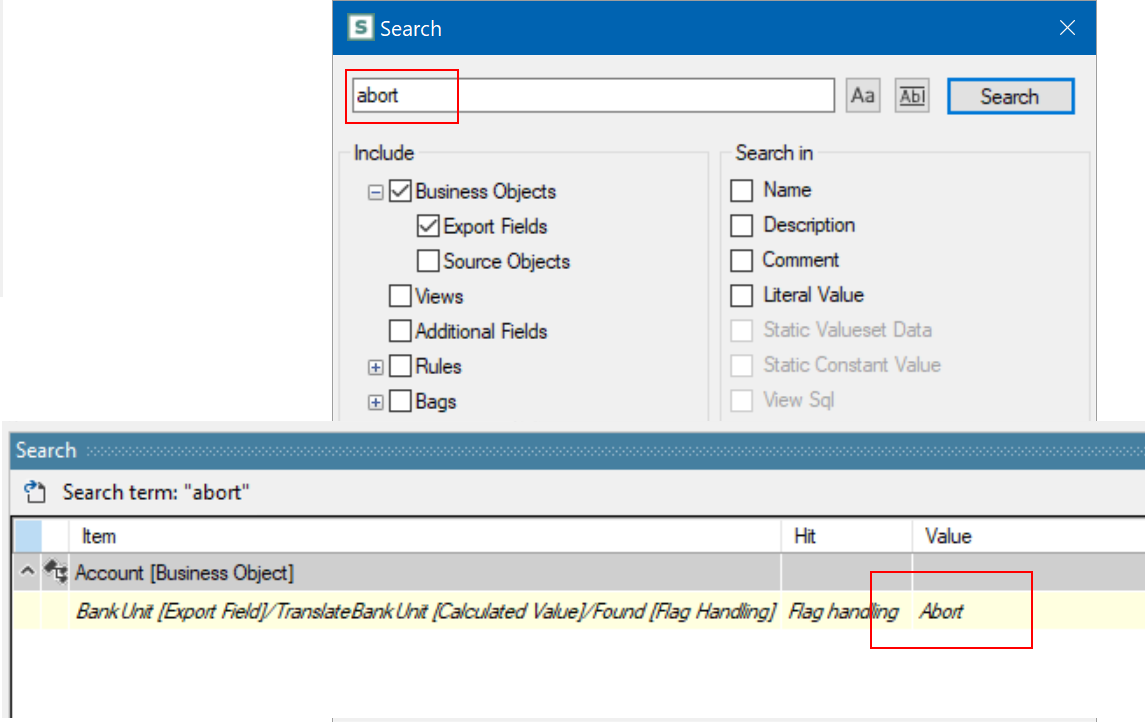The width and height of the screenshot is (1146, 722).
Task: Expand the Rules tree node
Action: pos(375,367)
